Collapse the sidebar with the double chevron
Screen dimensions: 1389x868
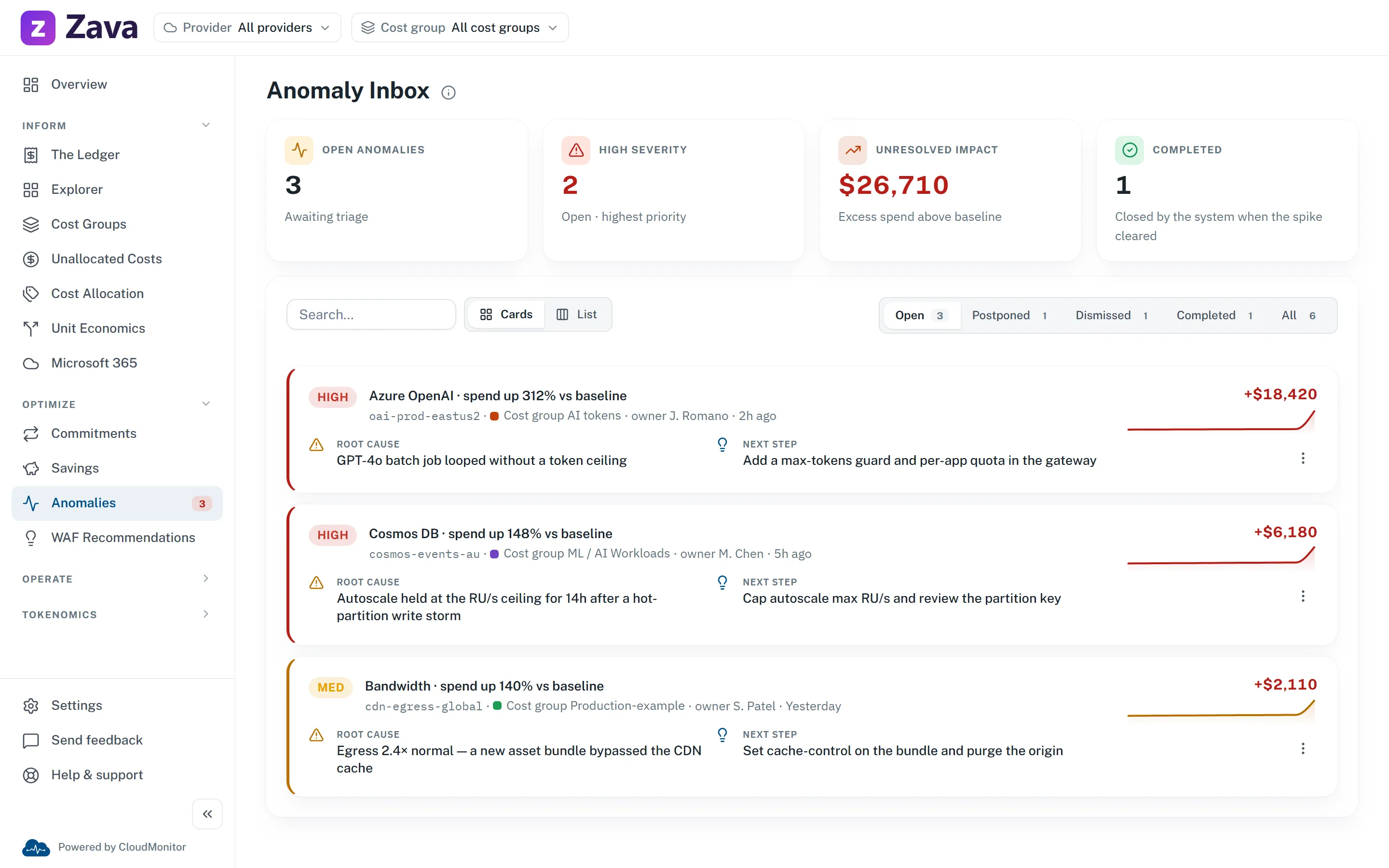coord(207,814)
